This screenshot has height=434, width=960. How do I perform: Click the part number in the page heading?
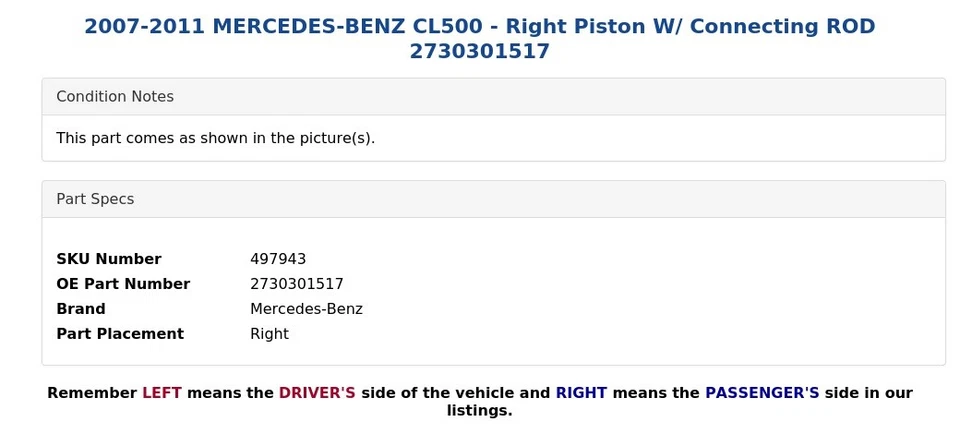[479, 52]
